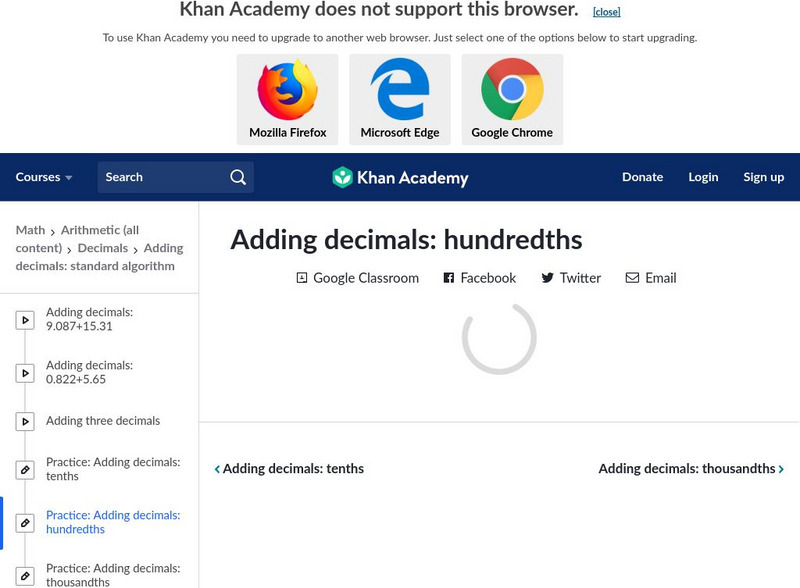Open the Courses dropdown menu

44,177
